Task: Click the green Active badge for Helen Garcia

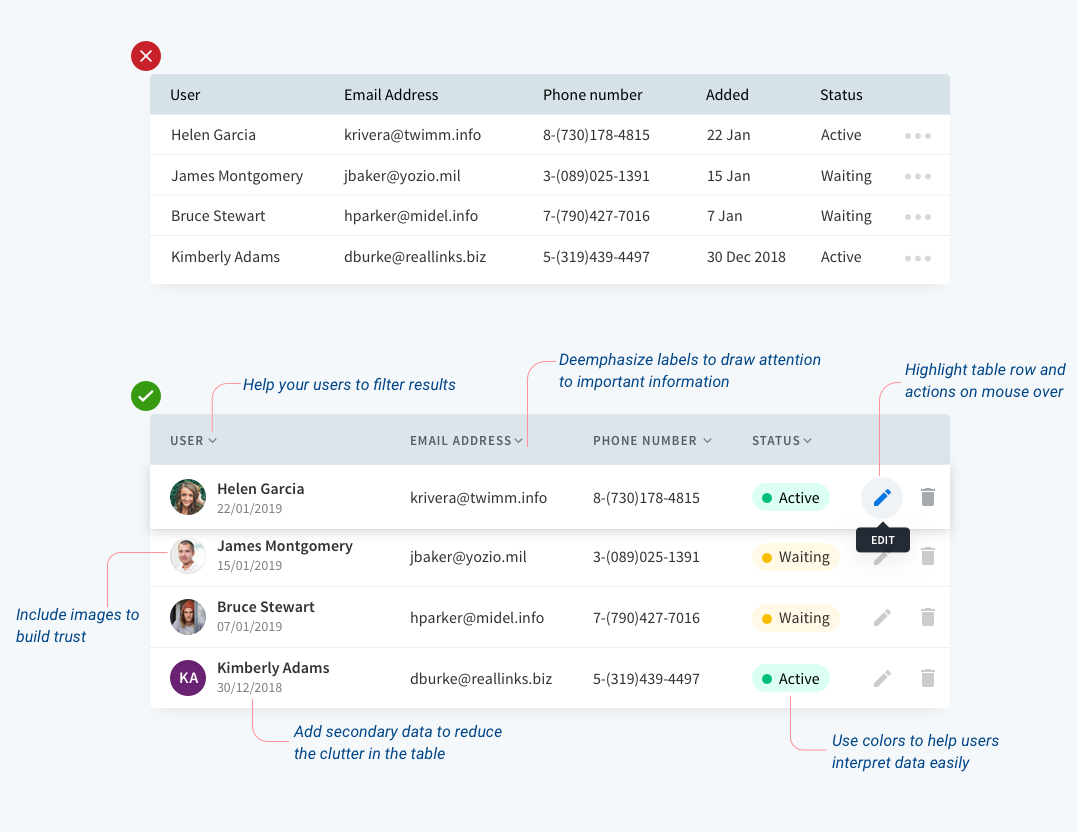Action: coord(791,497)
